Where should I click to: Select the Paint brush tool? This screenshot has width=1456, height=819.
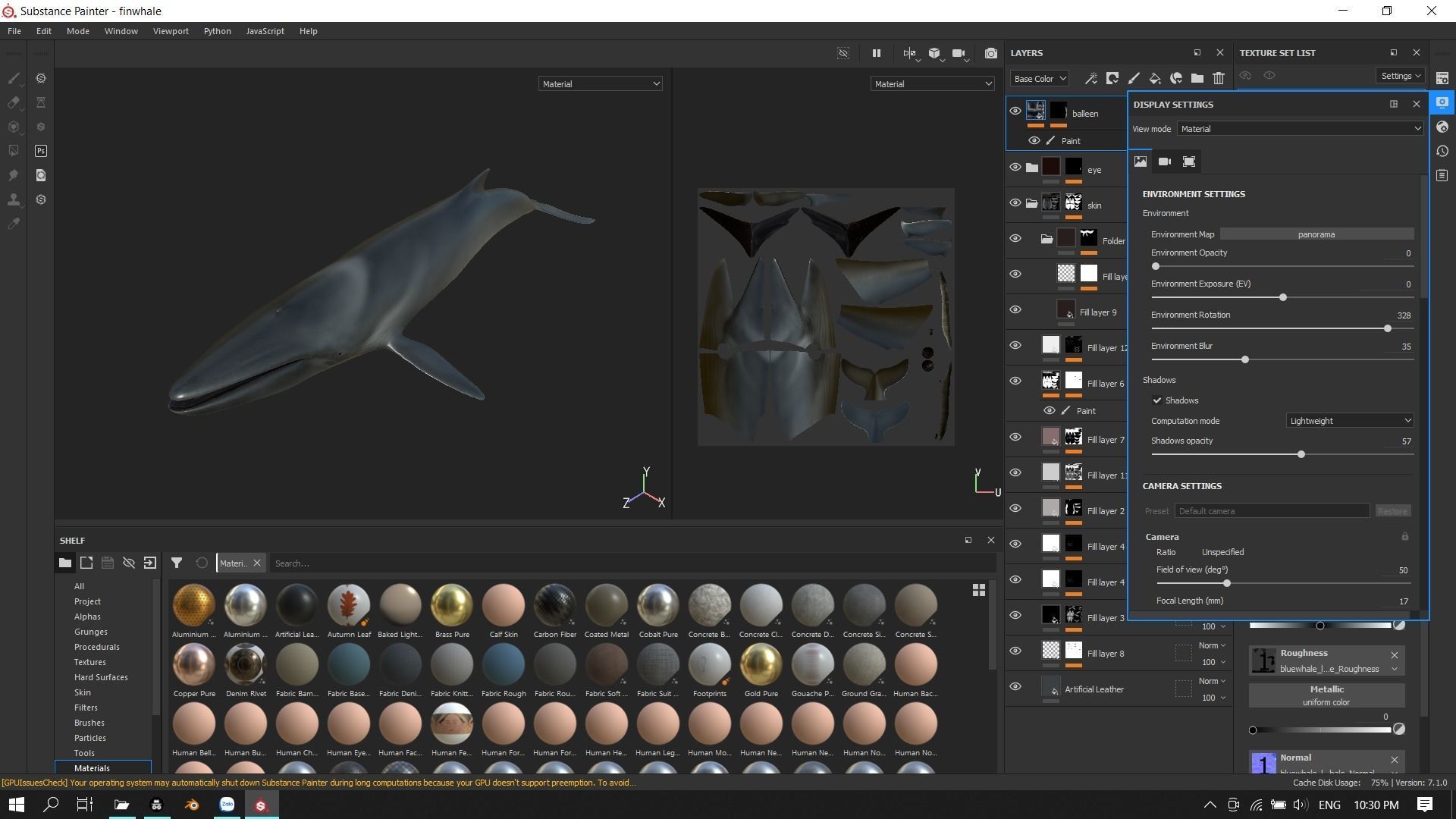tap(14, 78)
